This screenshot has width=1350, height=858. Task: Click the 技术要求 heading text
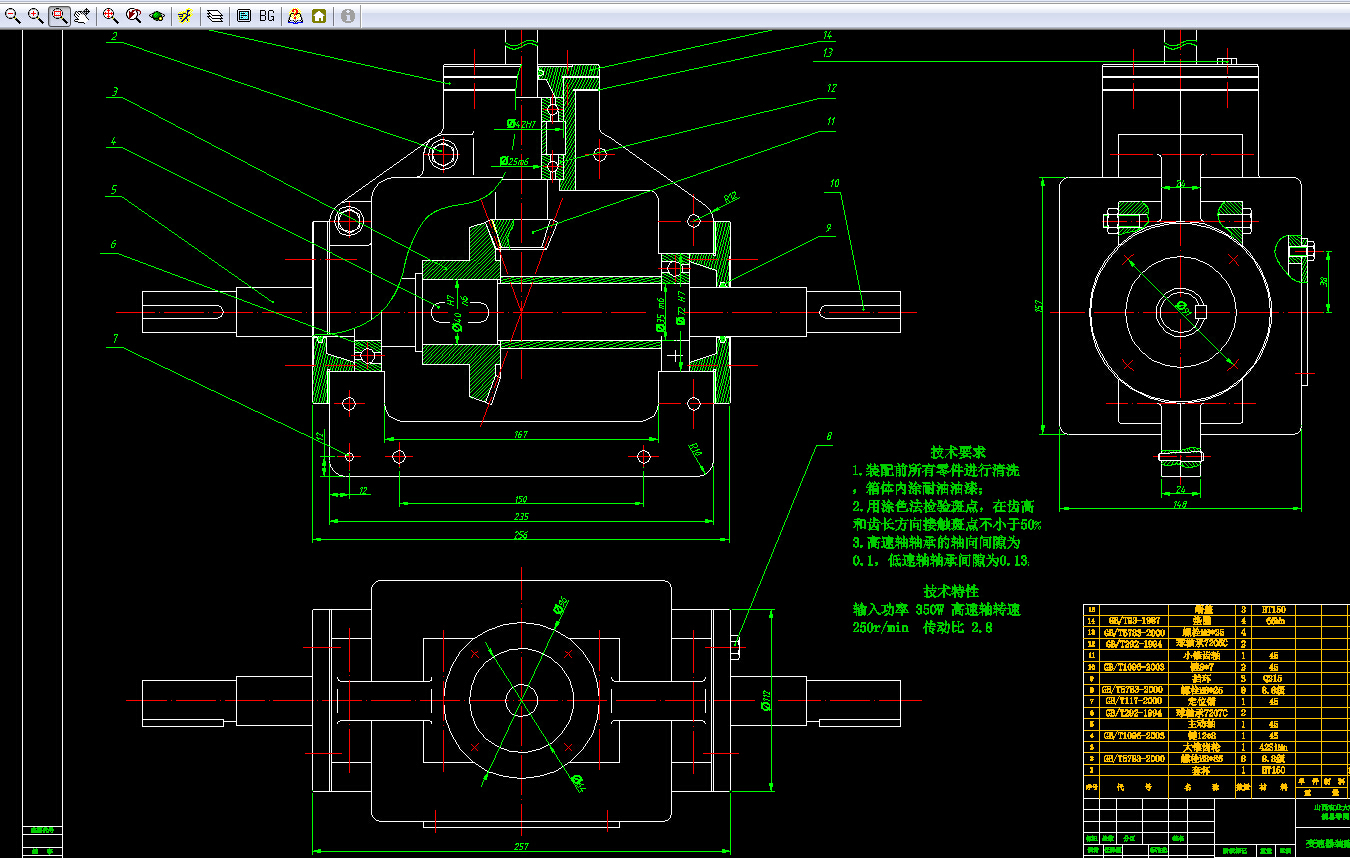958,452
